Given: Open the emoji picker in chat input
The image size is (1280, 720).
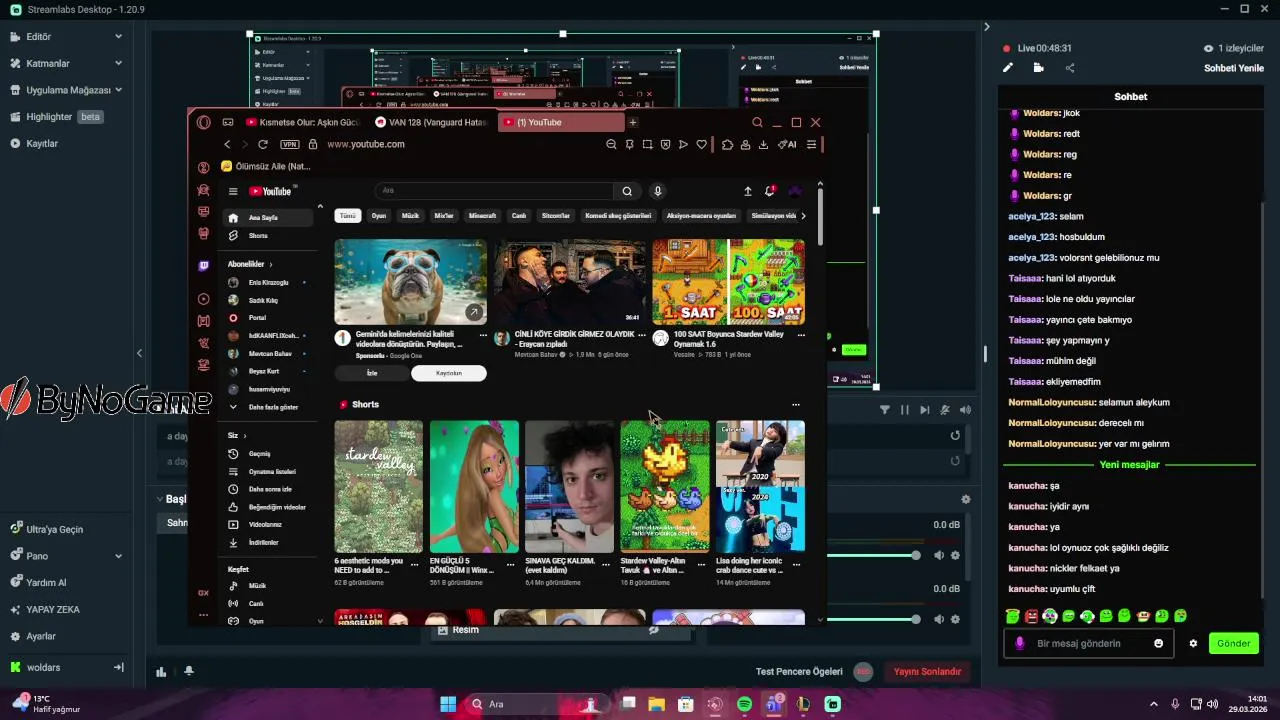Looking at the screenshot, I should (1159, 644).
